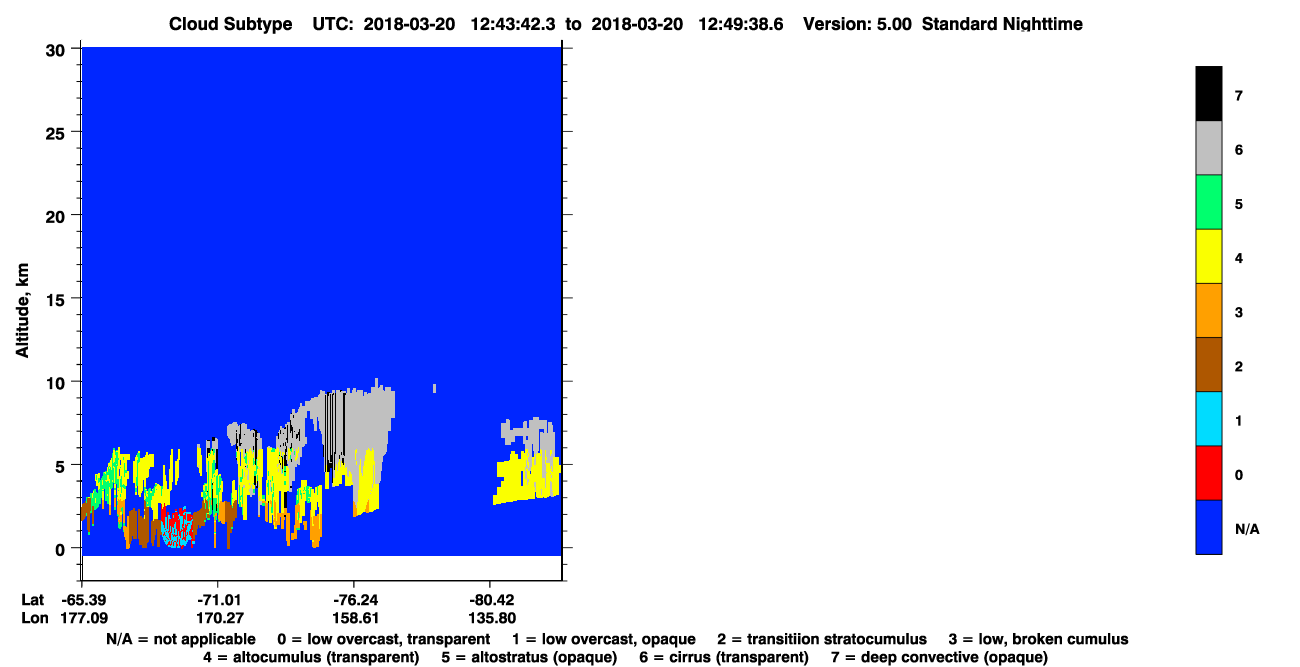Click the 15 km altitude tick label
1300x667 pixels.
click(59, 299)
